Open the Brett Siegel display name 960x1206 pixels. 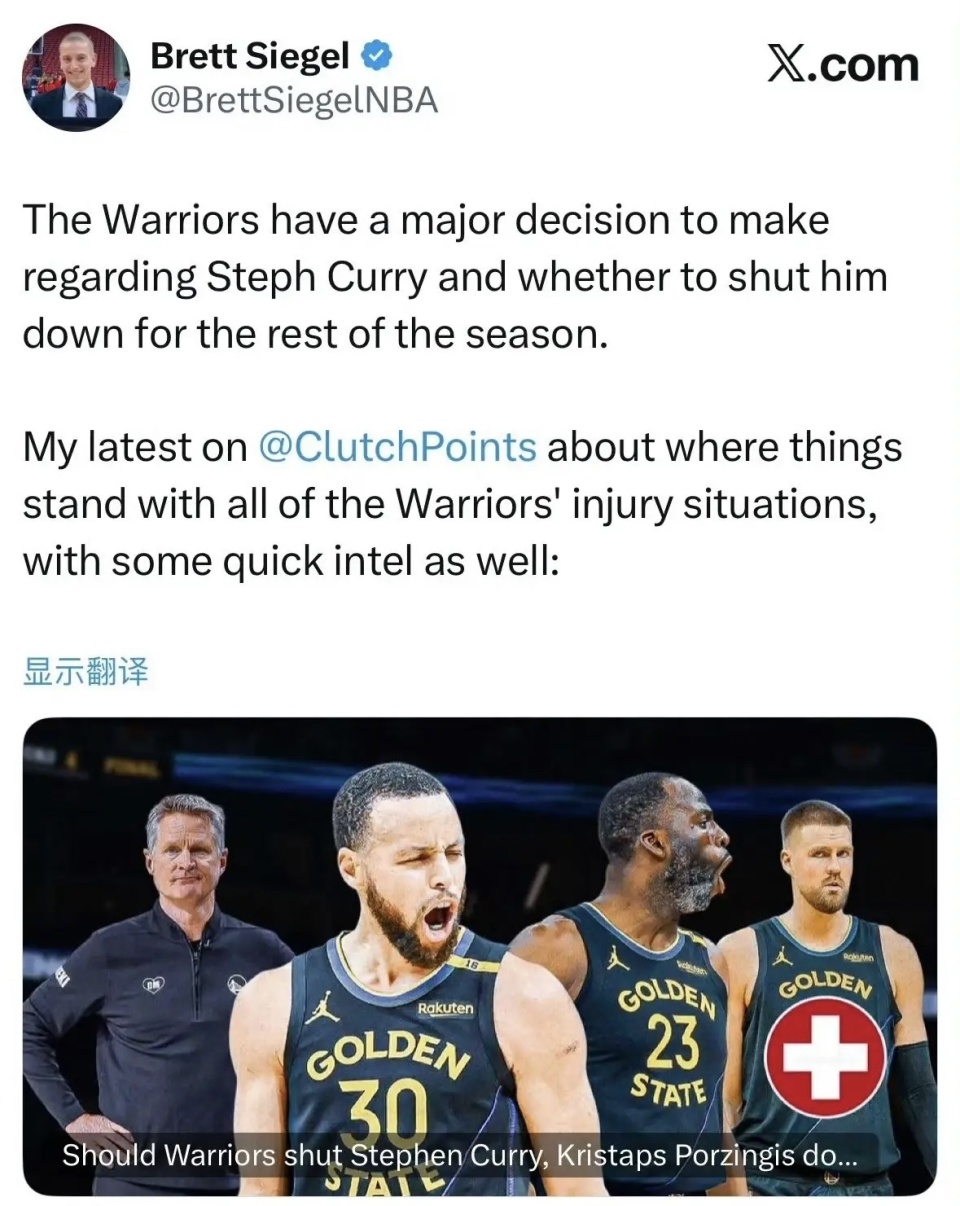pyautogui.click(x=249, y=57)
